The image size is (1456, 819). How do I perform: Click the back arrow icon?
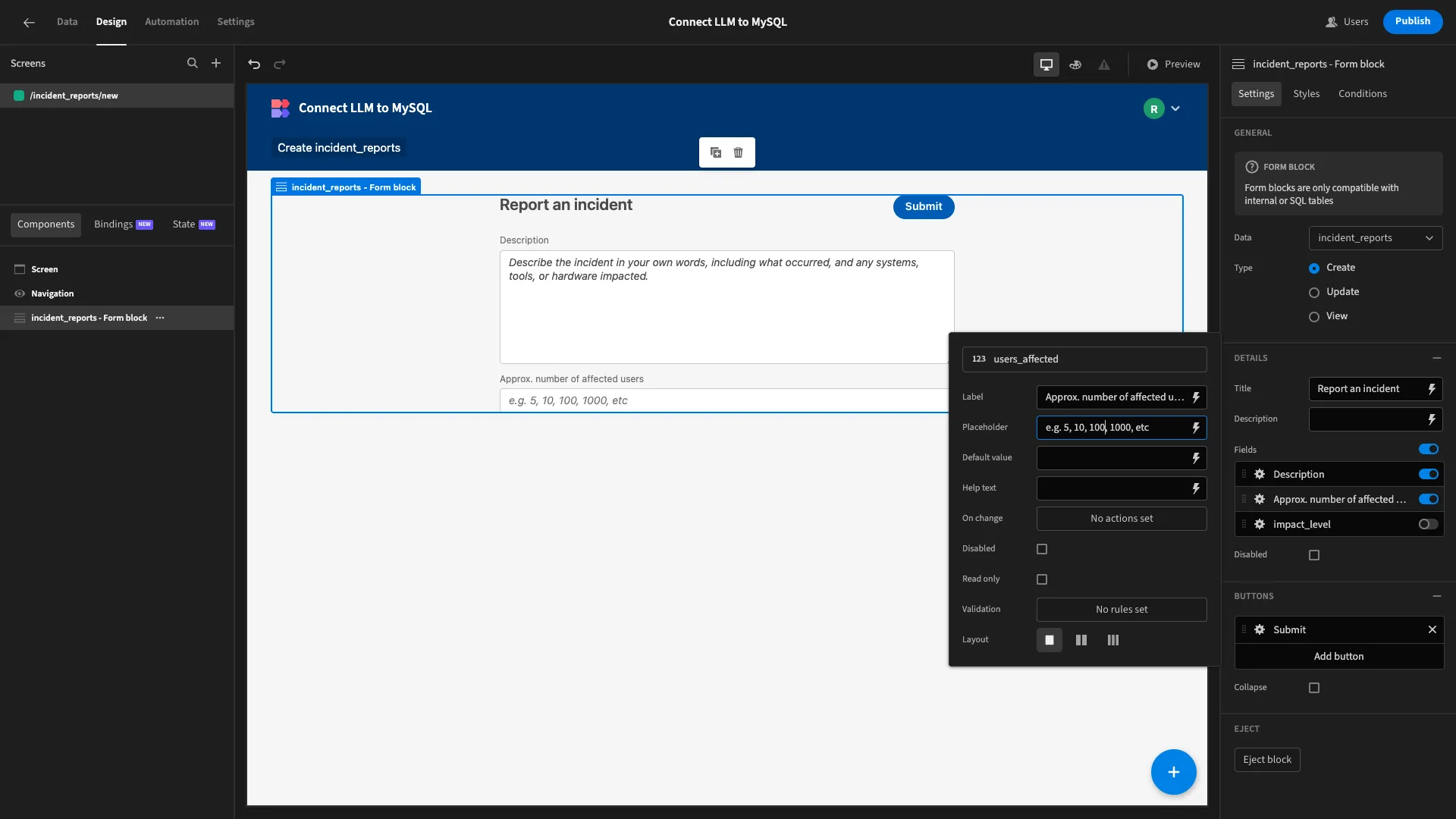[29, 23]
